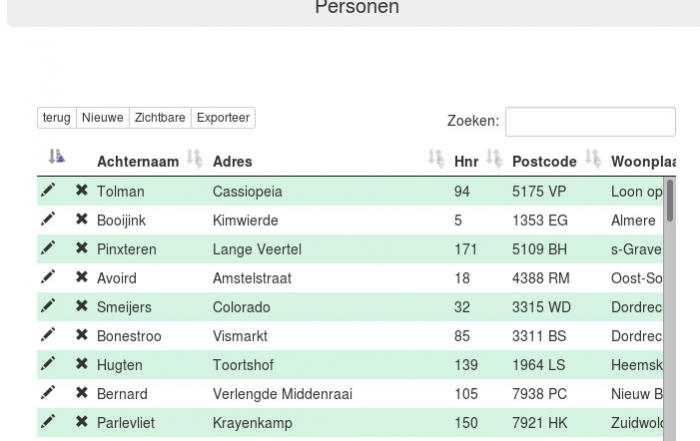Edit Hugten record using pencil icon
The height and width of the screenshot is (441, 700).
(48, 364)
